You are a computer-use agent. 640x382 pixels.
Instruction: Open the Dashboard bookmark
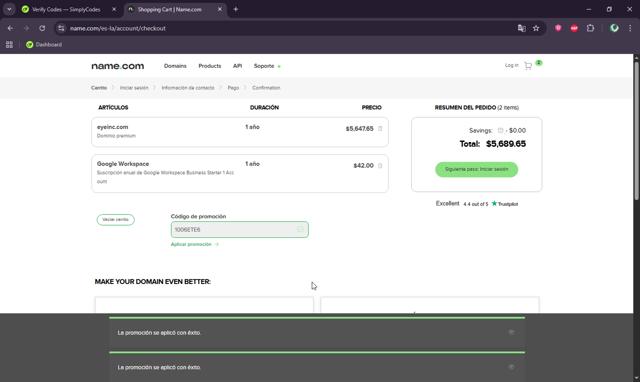coord(44,44)
